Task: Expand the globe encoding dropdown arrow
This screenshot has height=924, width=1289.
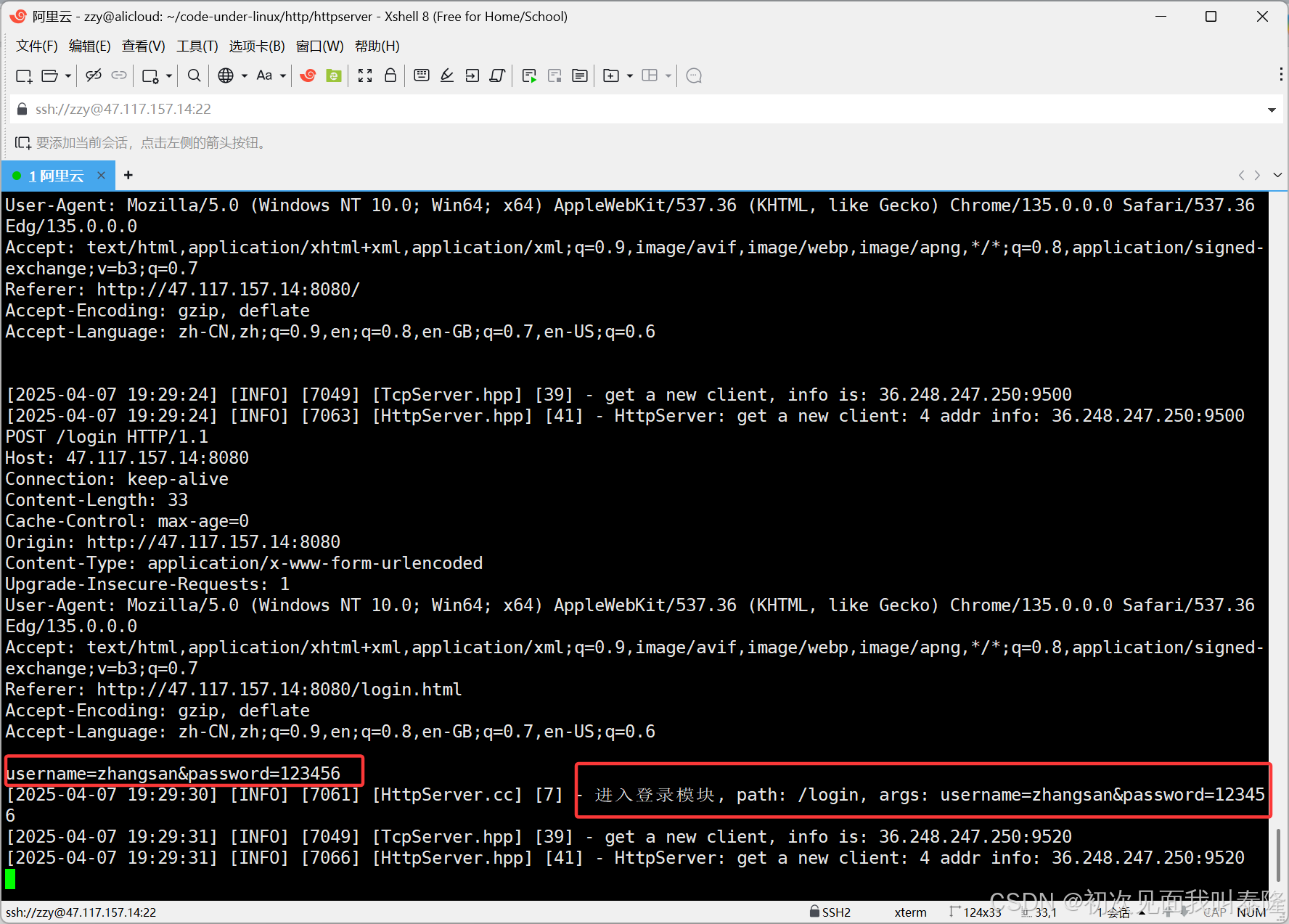Action: pos(245,75)
